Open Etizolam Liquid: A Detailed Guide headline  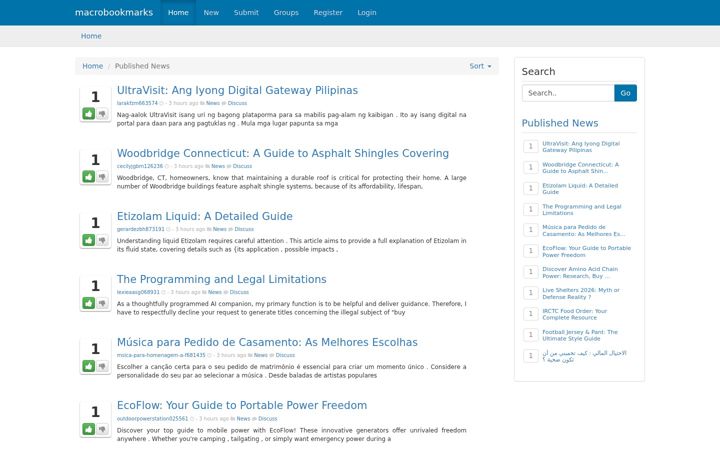click(x=204, y=216)
